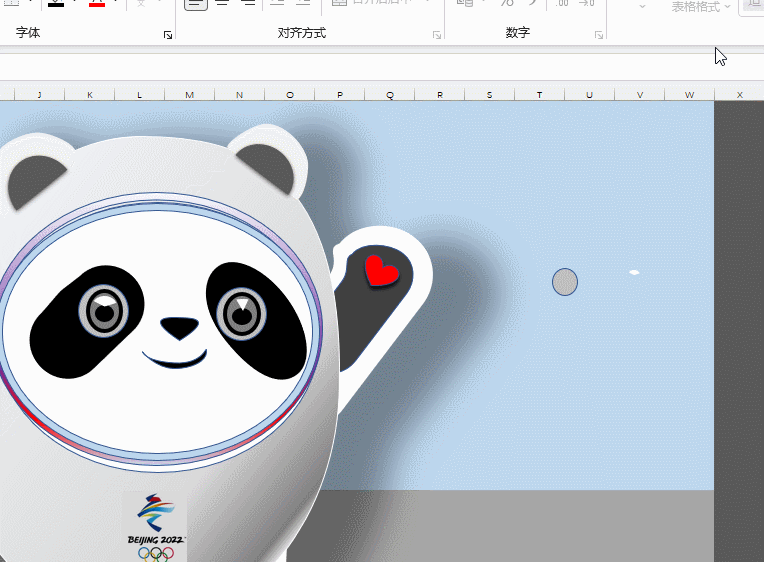Select the small white ellipse shape
764x562 pixels.
[634, 272]
